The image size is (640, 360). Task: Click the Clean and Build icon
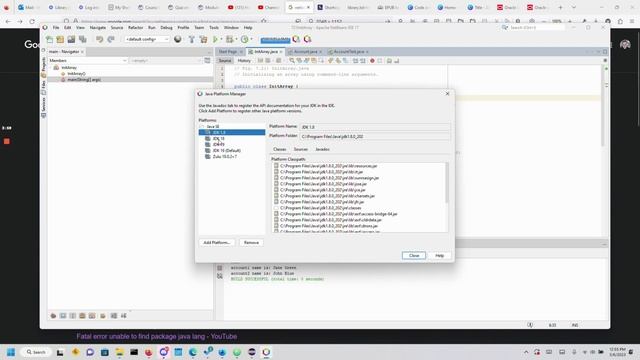pyautogui.click(x=203, y=39)
